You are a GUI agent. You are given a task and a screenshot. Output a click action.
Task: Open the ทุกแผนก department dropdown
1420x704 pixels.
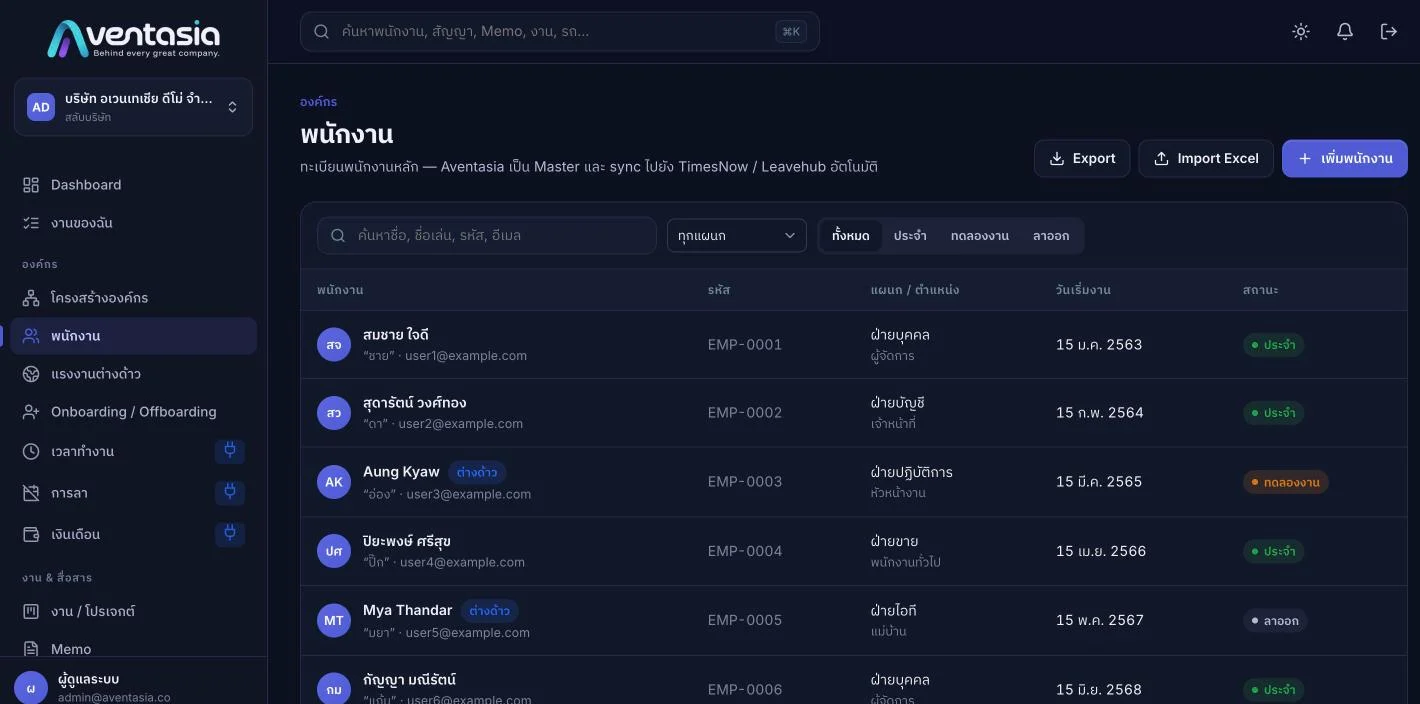point(737,236)
